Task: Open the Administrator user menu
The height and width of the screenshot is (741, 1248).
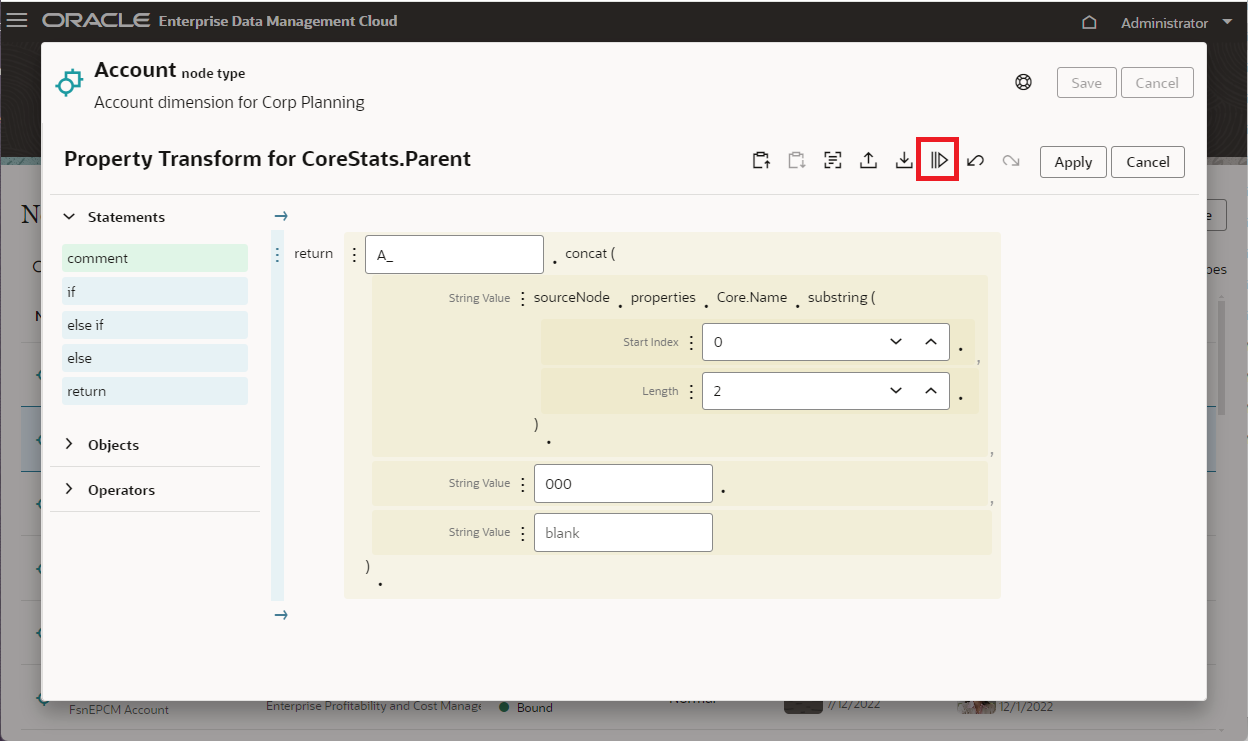Action: tap(1177, 22)
